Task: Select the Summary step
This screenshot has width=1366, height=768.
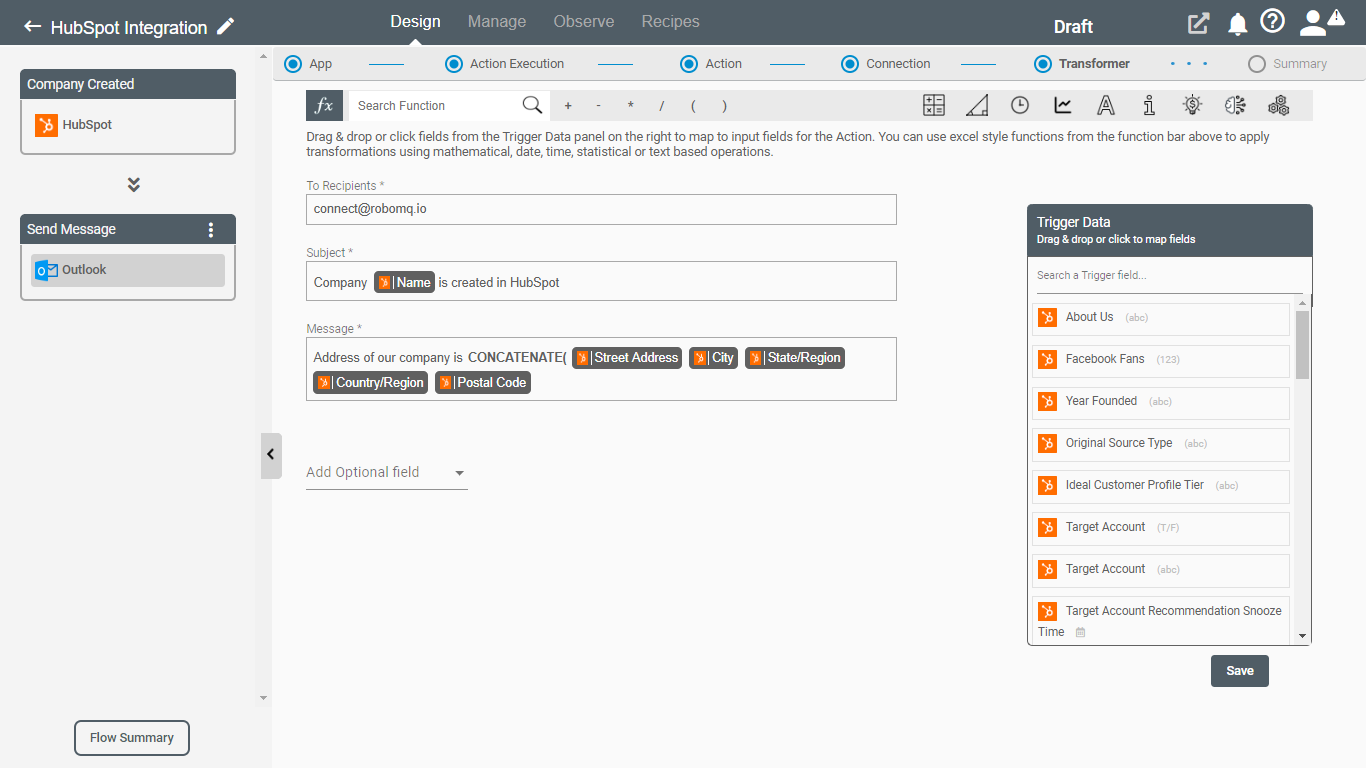Action: tap(1288, 63)
